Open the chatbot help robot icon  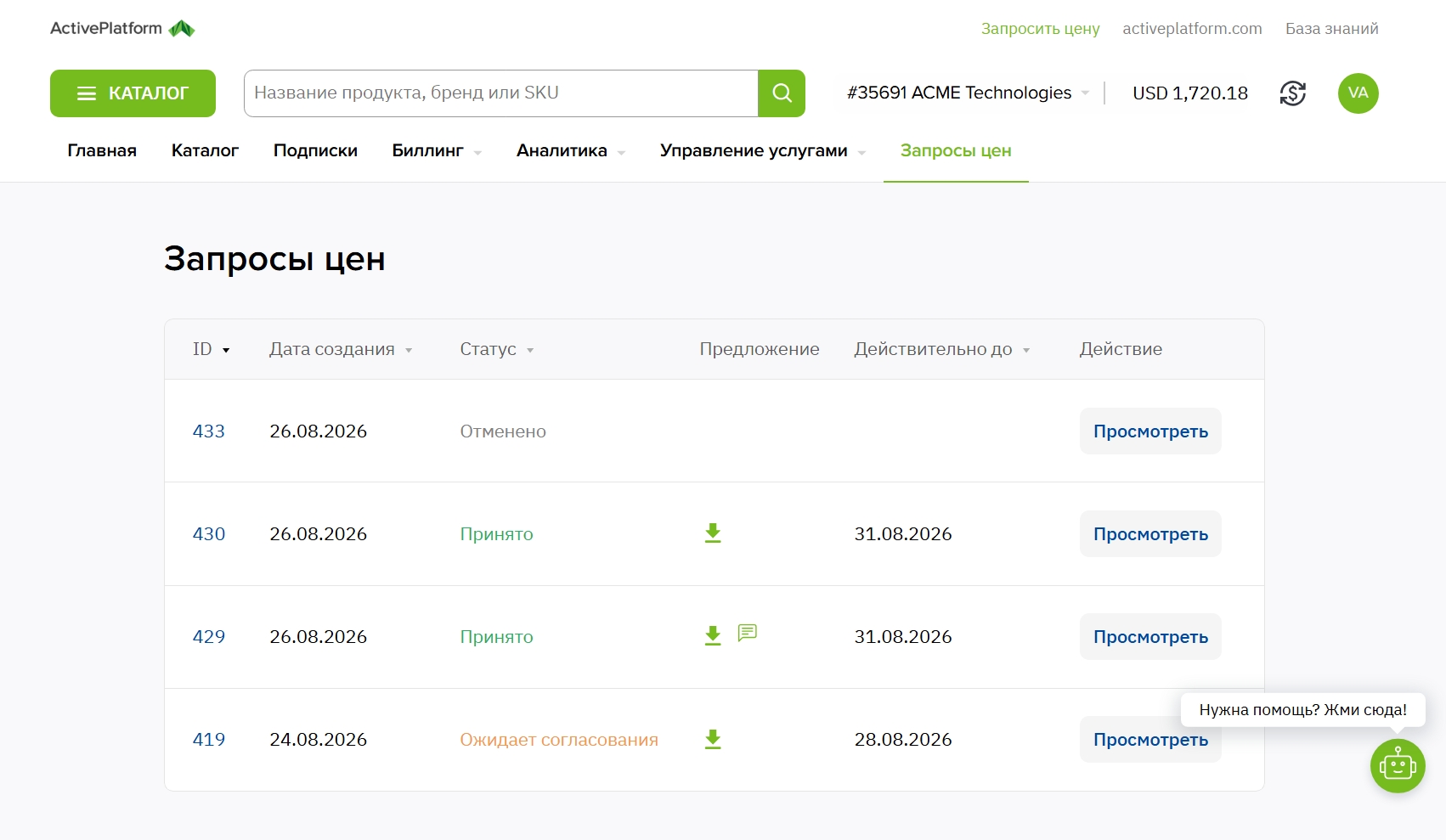pos(1398,766)
